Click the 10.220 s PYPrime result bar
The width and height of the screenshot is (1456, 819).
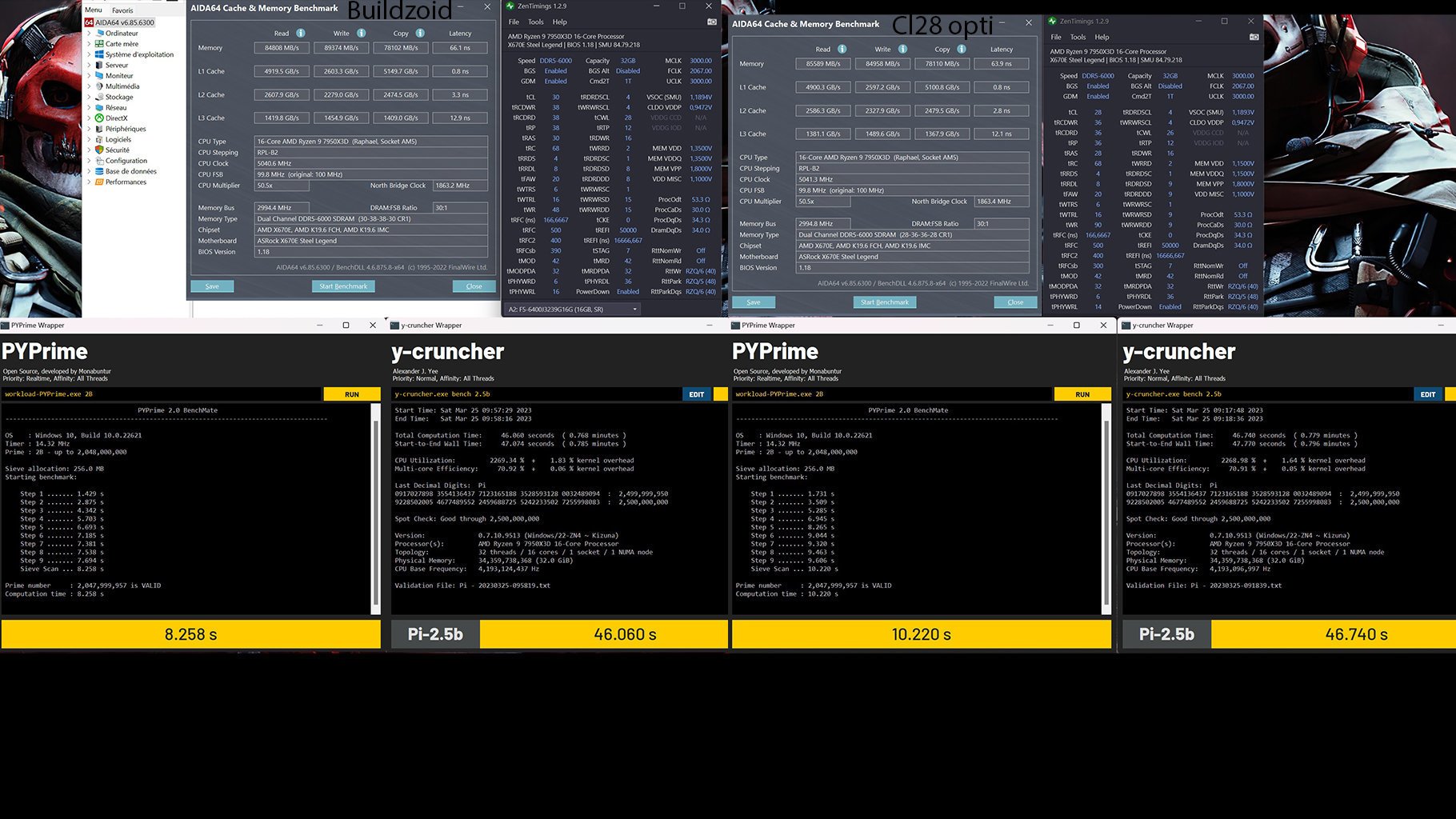[x=922, y=634]
